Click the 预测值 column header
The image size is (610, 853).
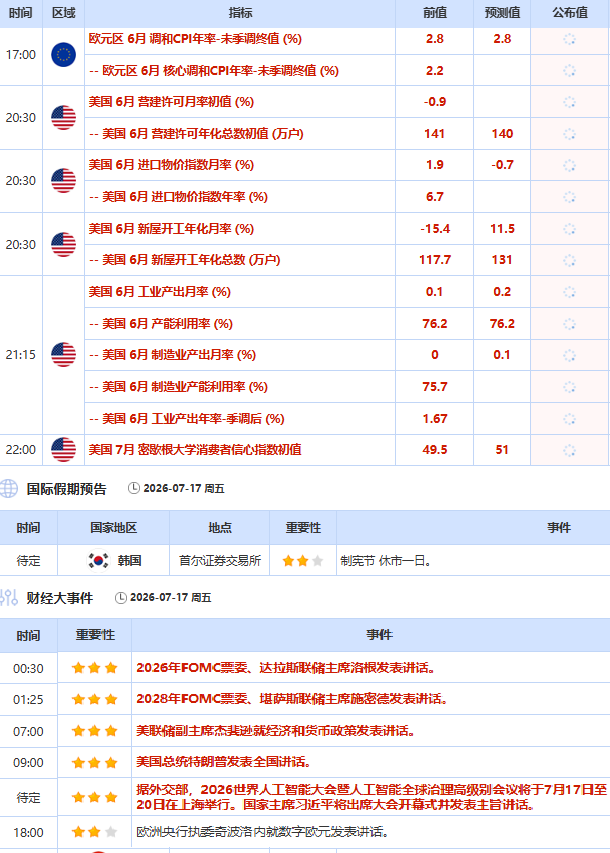click(502, 13)
